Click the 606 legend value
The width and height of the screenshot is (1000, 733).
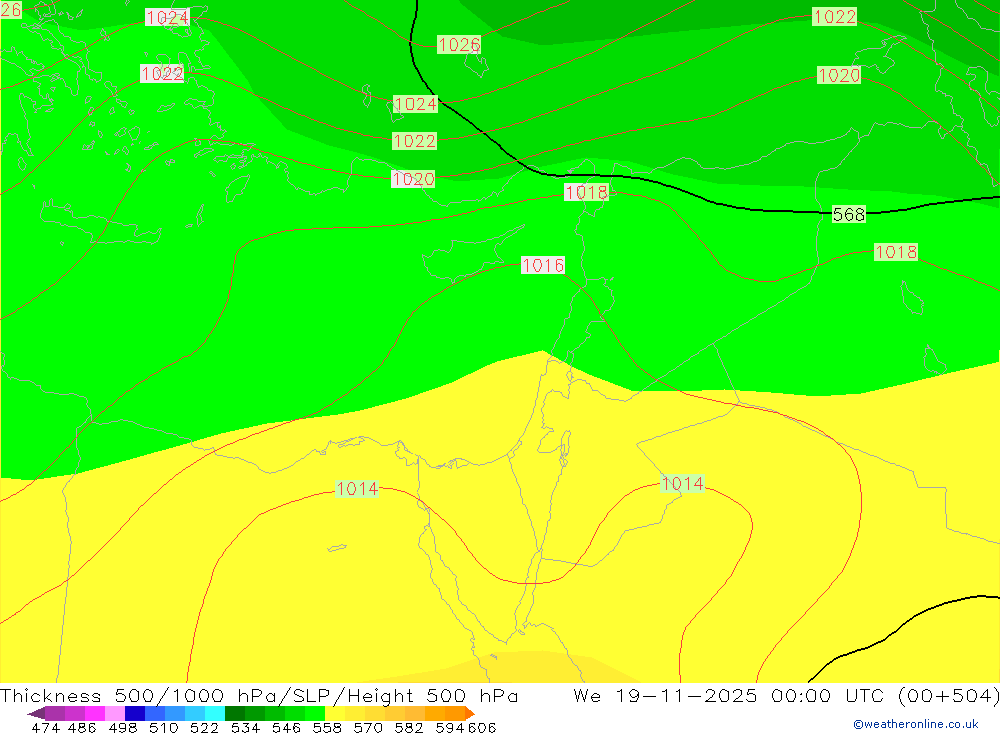tap(482, 727)
